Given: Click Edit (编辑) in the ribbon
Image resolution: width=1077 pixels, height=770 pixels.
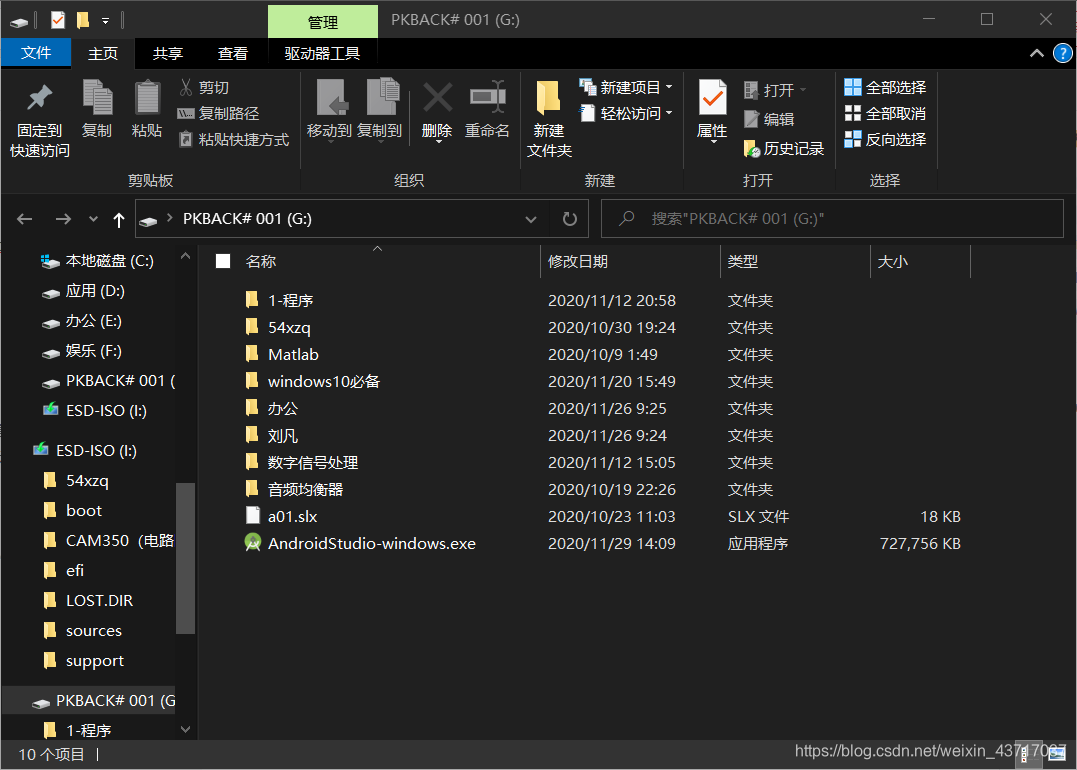Looking at the screenshot, I should [x=769, y=119].
